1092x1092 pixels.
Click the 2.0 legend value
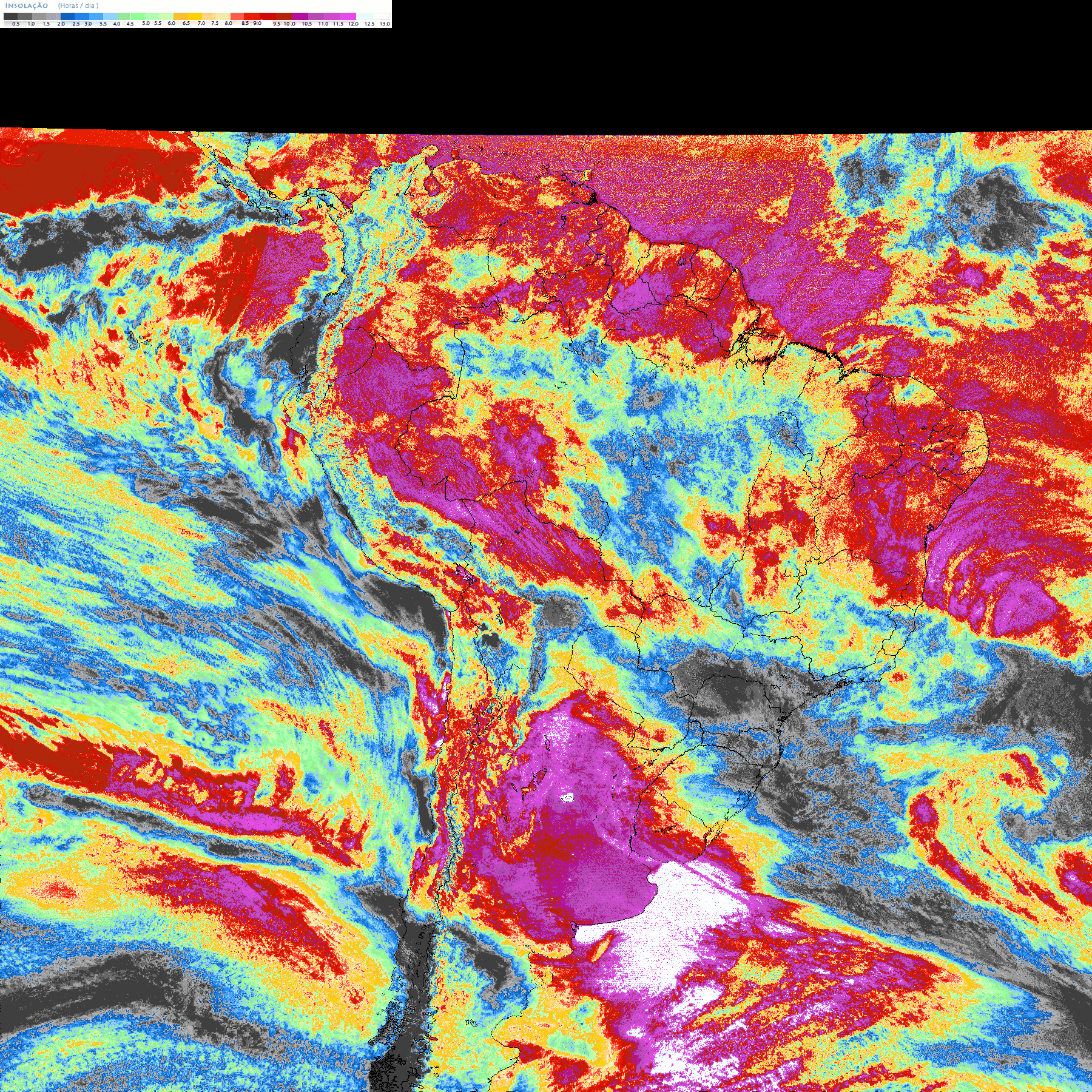pos(61,24)
